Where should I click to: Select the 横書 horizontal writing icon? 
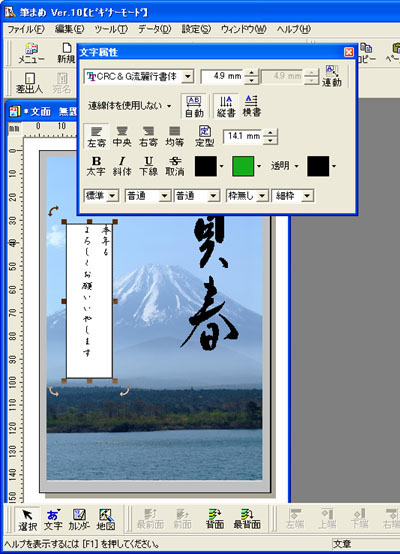pyautogui.click(x=252, y=106)
